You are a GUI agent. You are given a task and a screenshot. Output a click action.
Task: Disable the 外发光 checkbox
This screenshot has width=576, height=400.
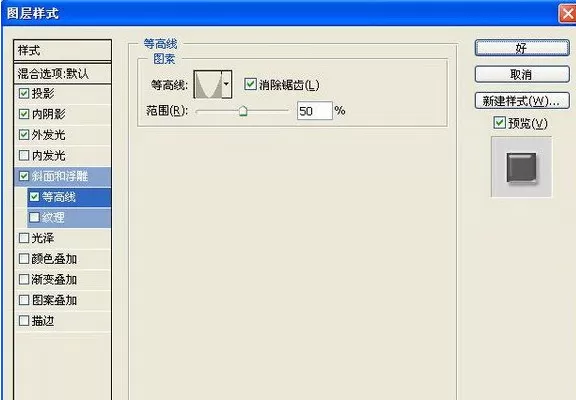point(24,135)
